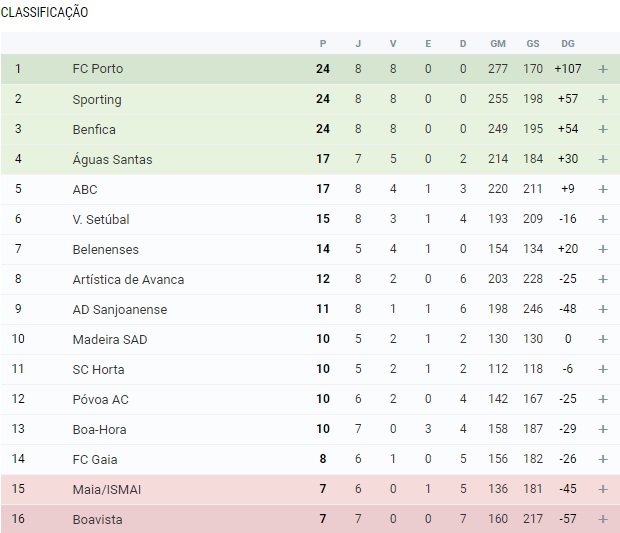The image size is (620, 533).
Task: Expand the Águas Santas row
Action: 603,160
